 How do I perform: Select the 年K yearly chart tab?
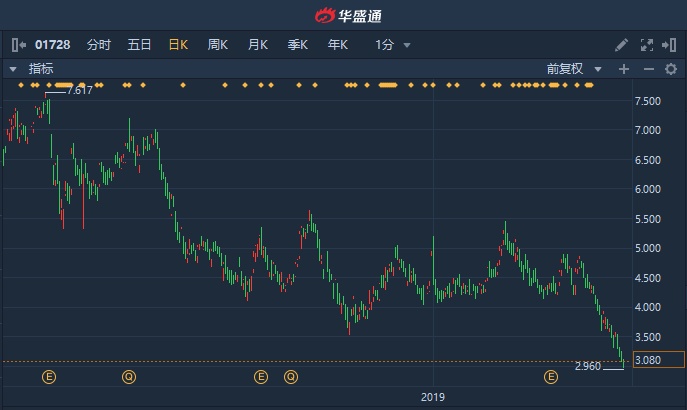click(338, 45)
